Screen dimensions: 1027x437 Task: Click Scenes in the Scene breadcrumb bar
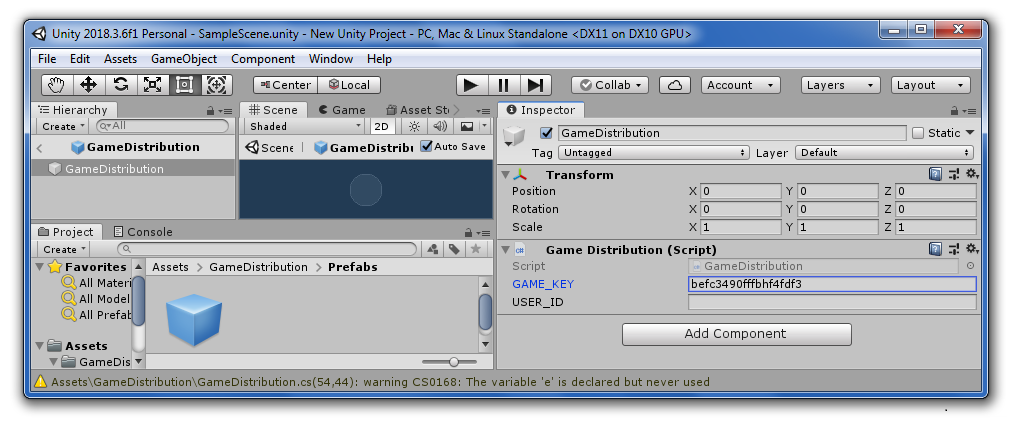(269, 147)
